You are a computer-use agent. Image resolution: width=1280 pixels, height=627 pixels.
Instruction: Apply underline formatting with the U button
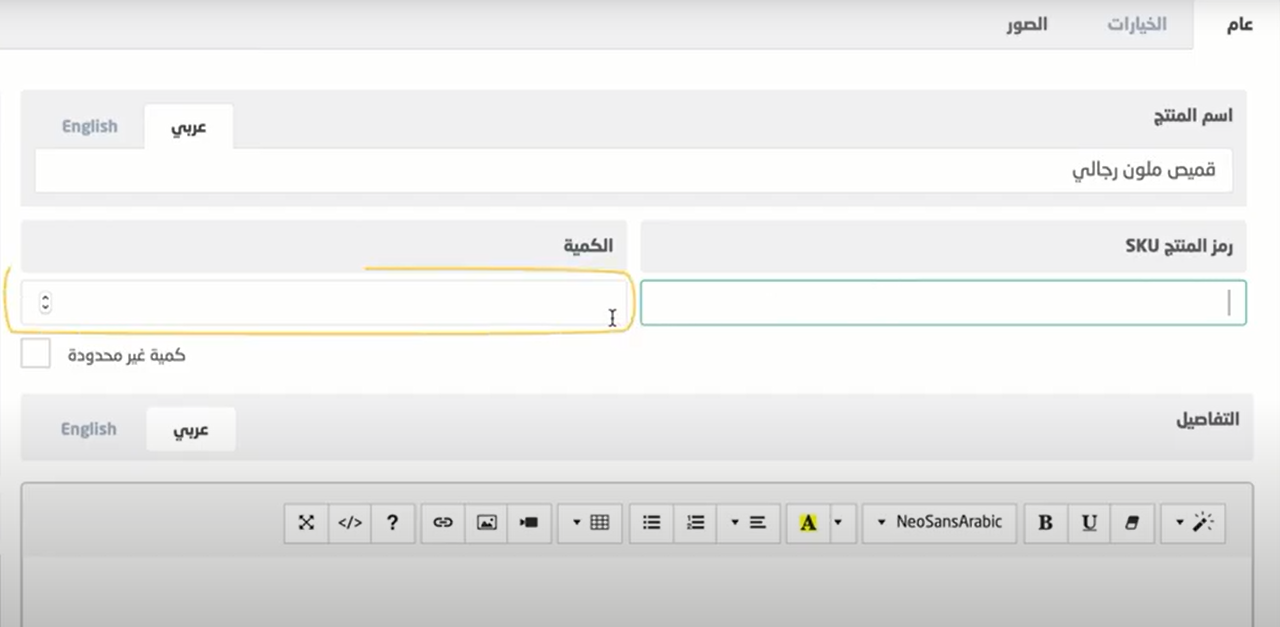(x=1090, y=522)
